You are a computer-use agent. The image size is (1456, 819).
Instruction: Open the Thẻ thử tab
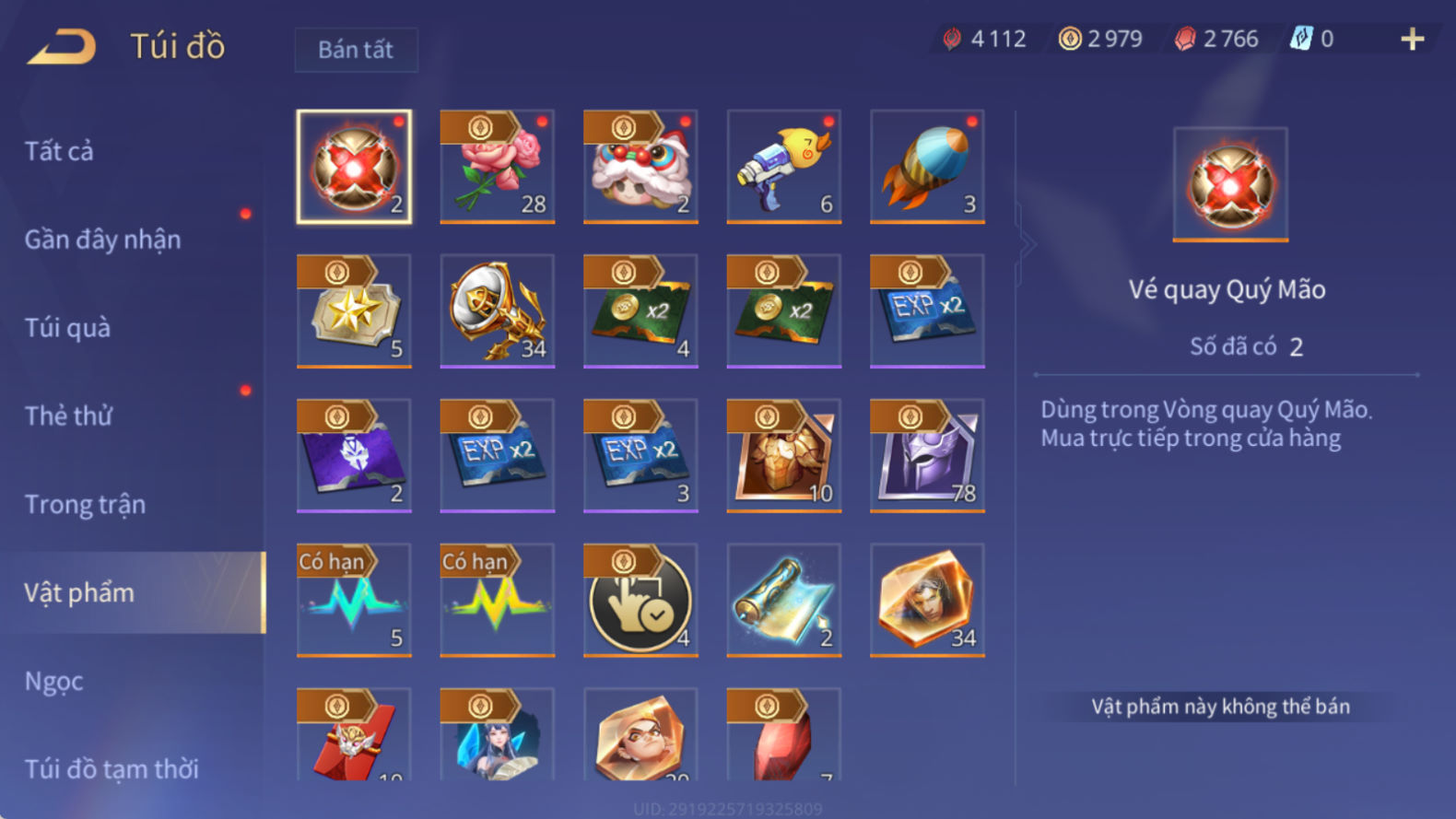pos(68,415)
